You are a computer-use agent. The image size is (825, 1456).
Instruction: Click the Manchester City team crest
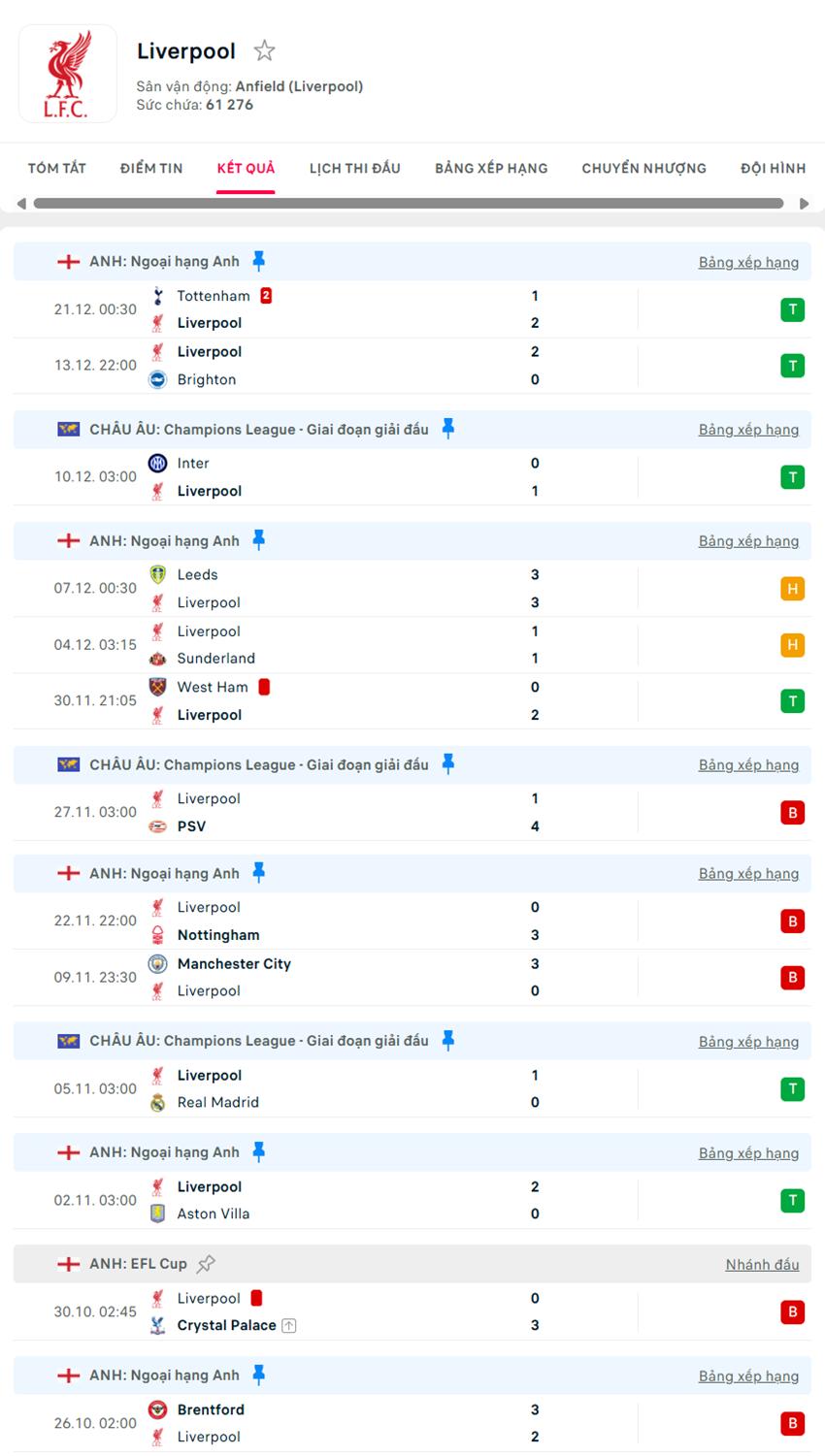tap(157, 964)
